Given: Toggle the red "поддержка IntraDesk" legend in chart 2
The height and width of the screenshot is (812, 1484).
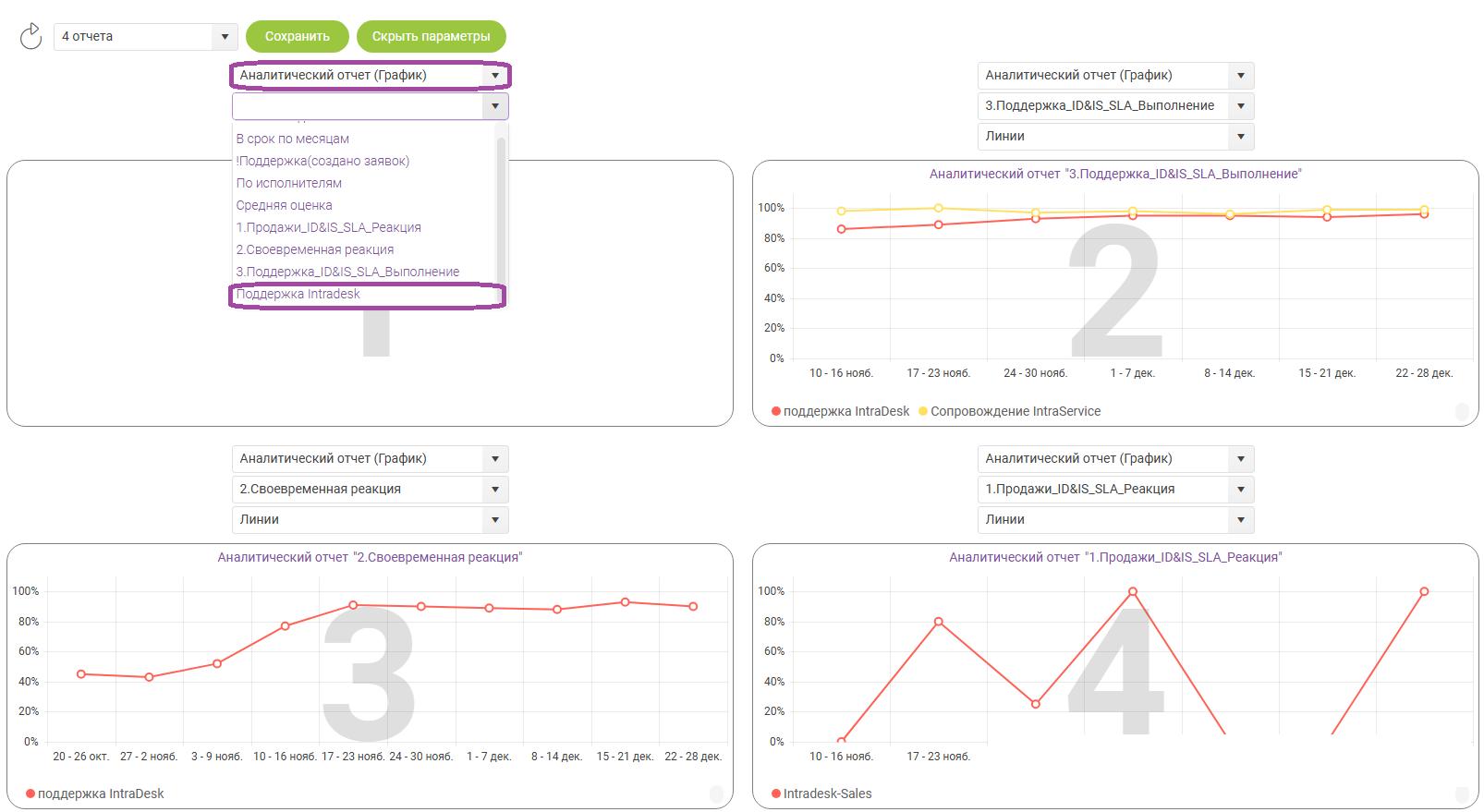Looking at the screenshot, I should (776, 412).
